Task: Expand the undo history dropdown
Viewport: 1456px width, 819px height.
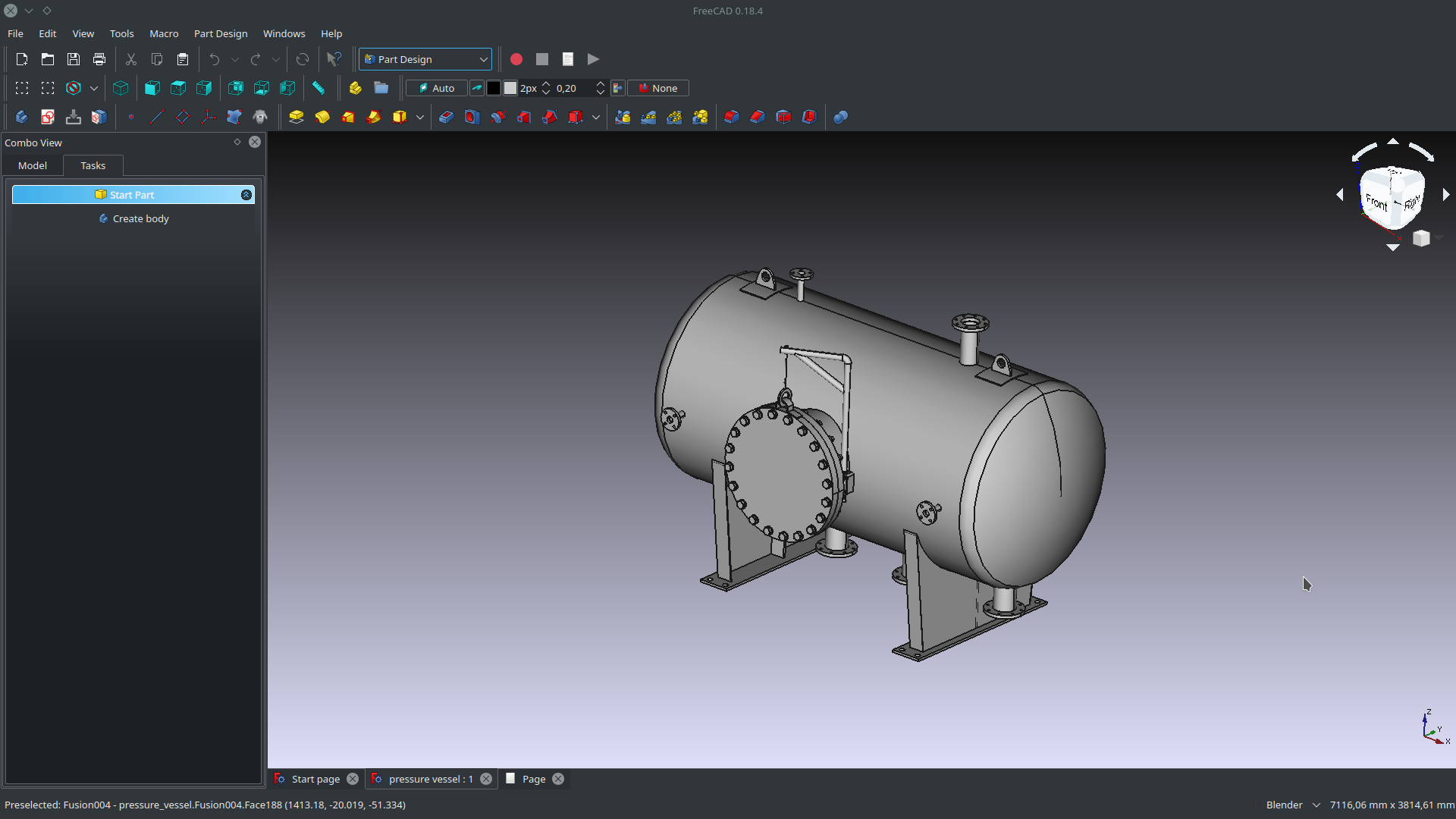Action: [235, 59]
